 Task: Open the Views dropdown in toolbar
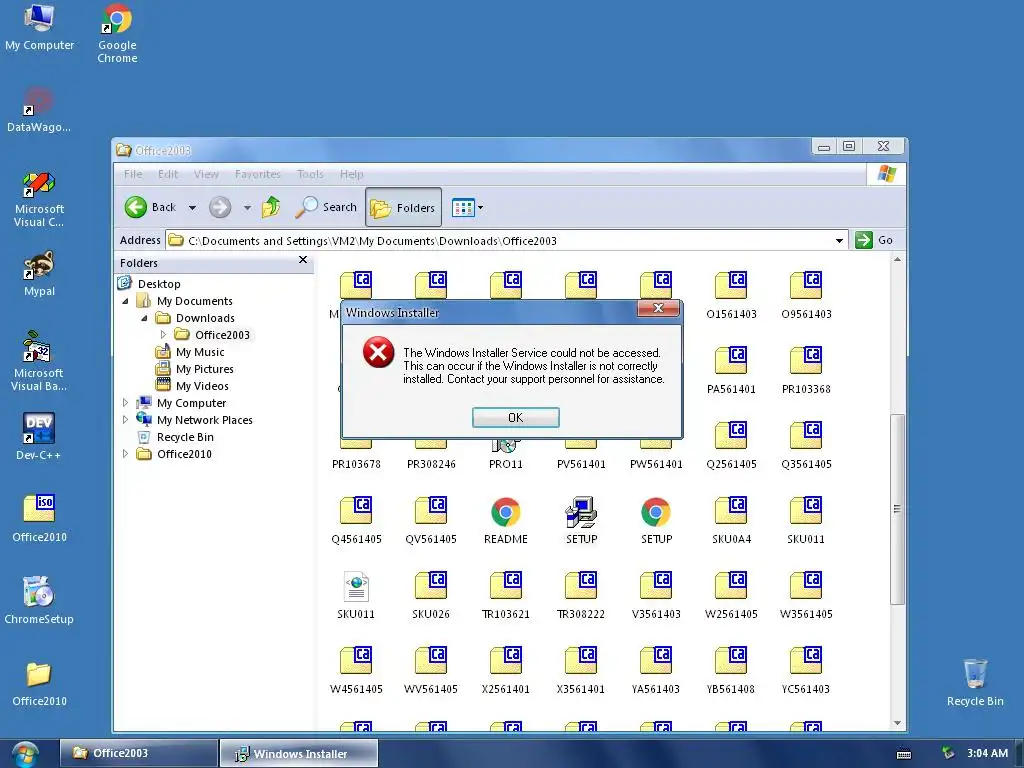pyautogui.click(x=468, y=208)
